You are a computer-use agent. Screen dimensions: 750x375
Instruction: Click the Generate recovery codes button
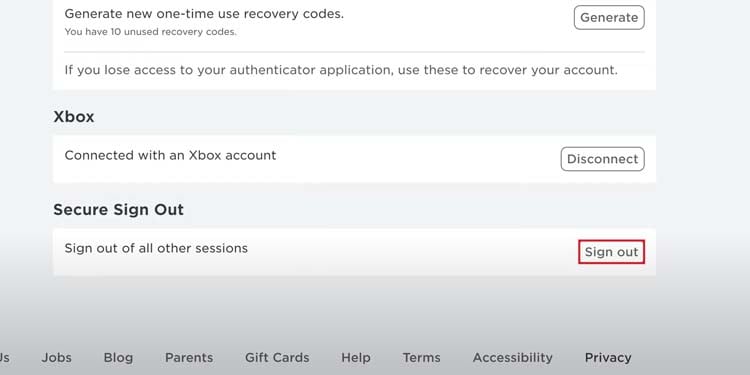609,18
